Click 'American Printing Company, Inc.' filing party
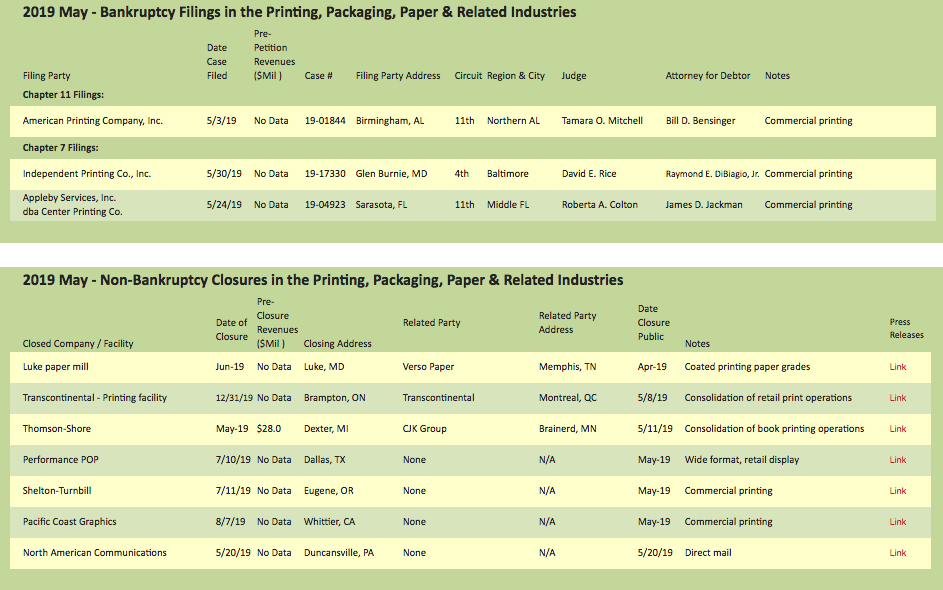943x590 pixels. click(x=93, y=121)
